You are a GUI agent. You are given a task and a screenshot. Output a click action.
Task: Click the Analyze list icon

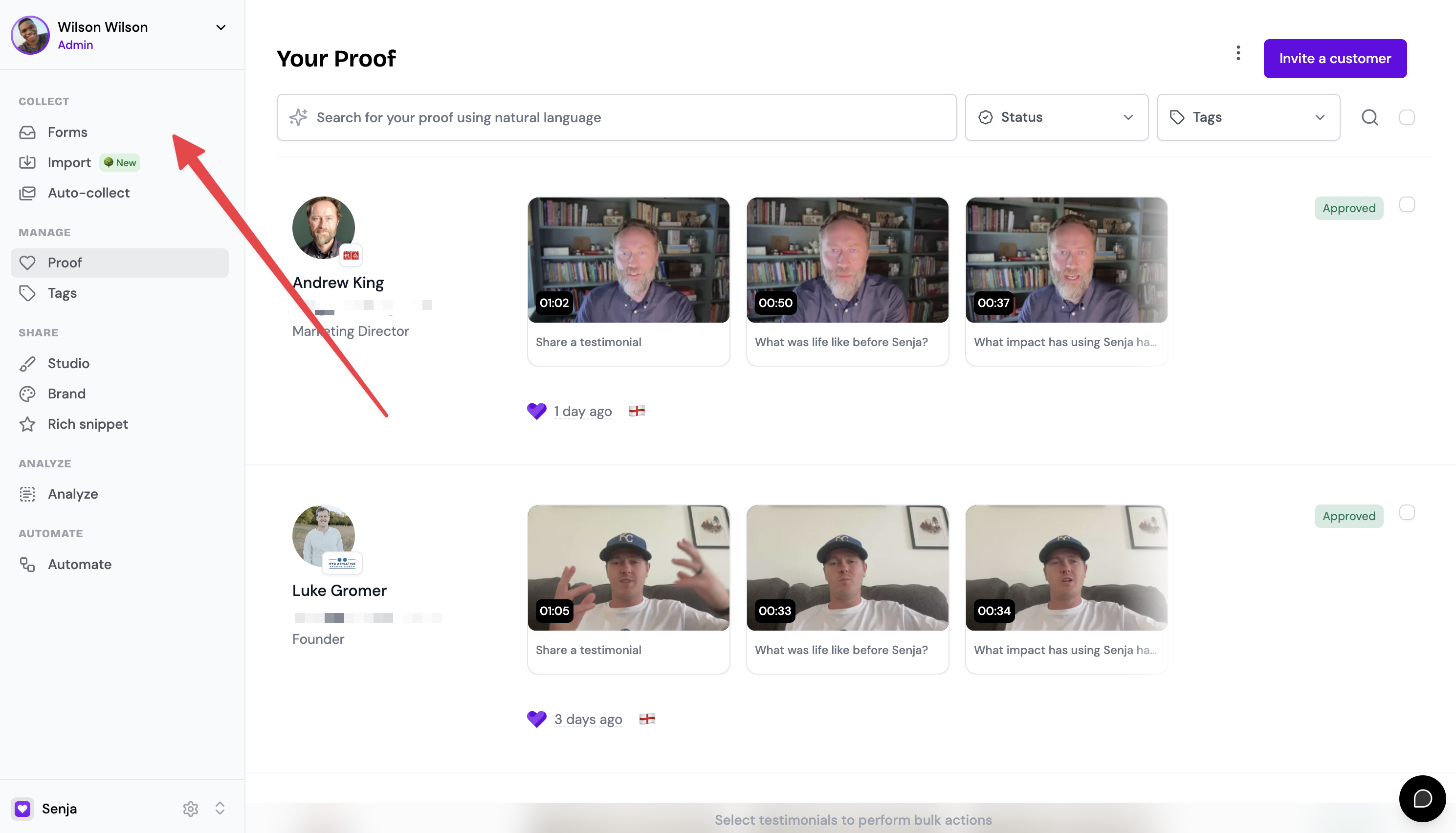click(x=27, y=494)
